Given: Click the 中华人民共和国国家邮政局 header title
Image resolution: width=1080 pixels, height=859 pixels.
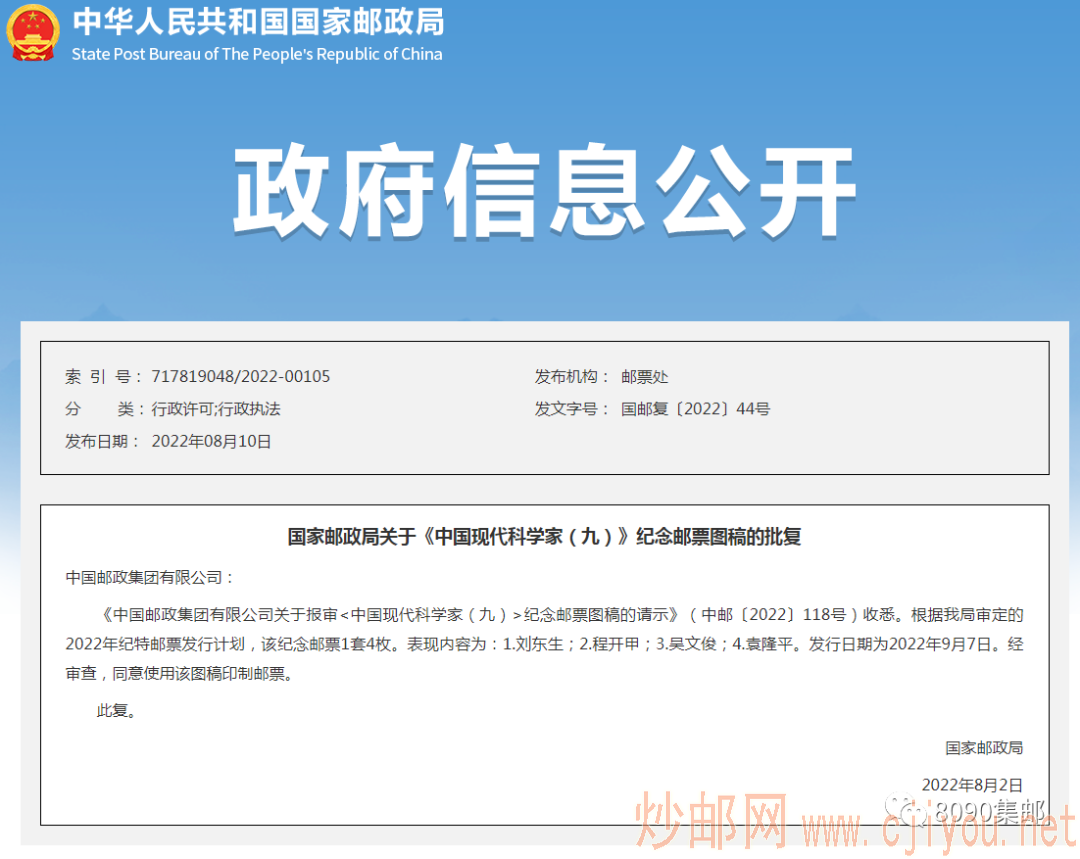Looking at the screenshot, I should 258,22.
